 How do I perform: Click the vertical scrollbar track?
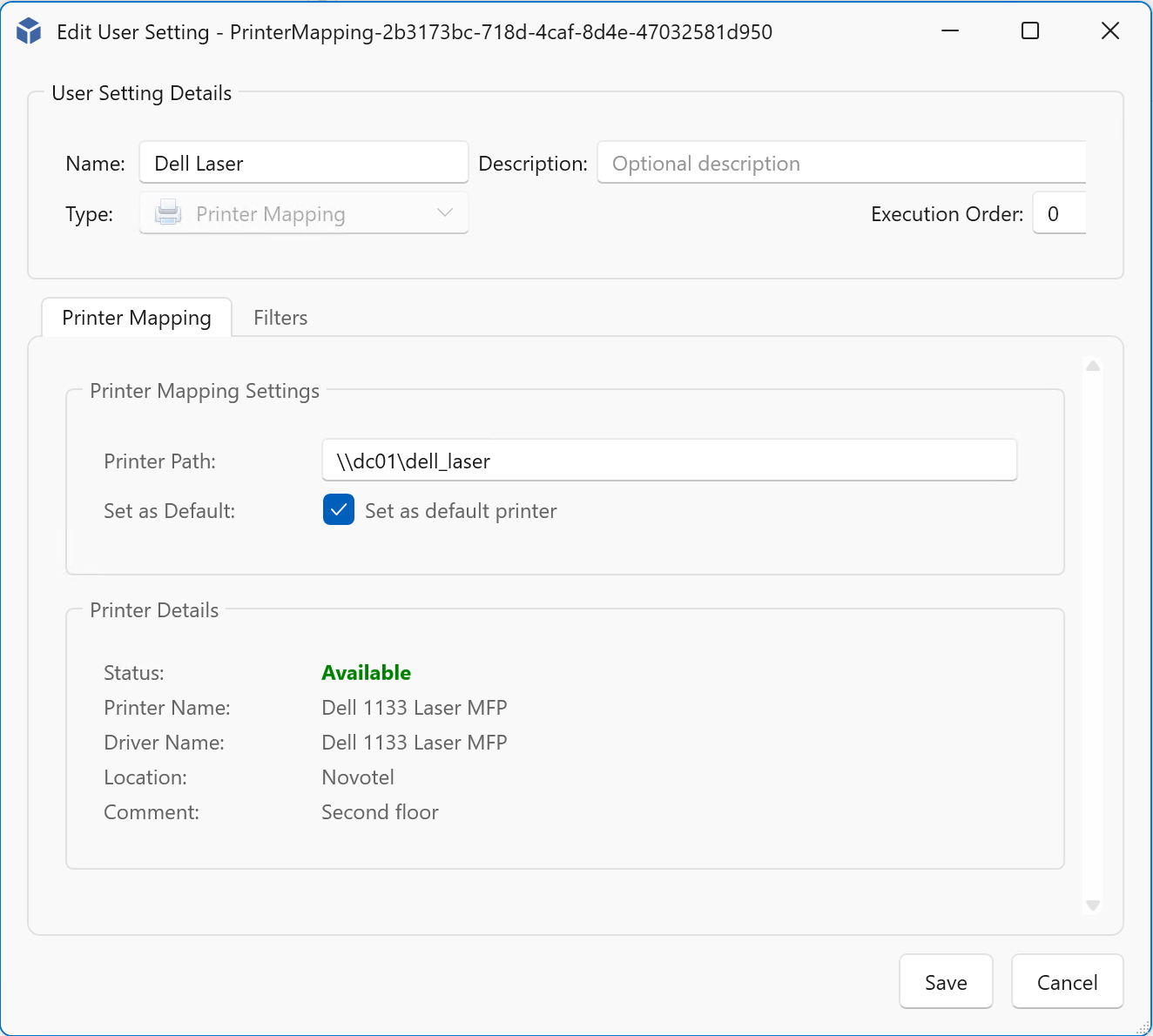[1093, 636]
